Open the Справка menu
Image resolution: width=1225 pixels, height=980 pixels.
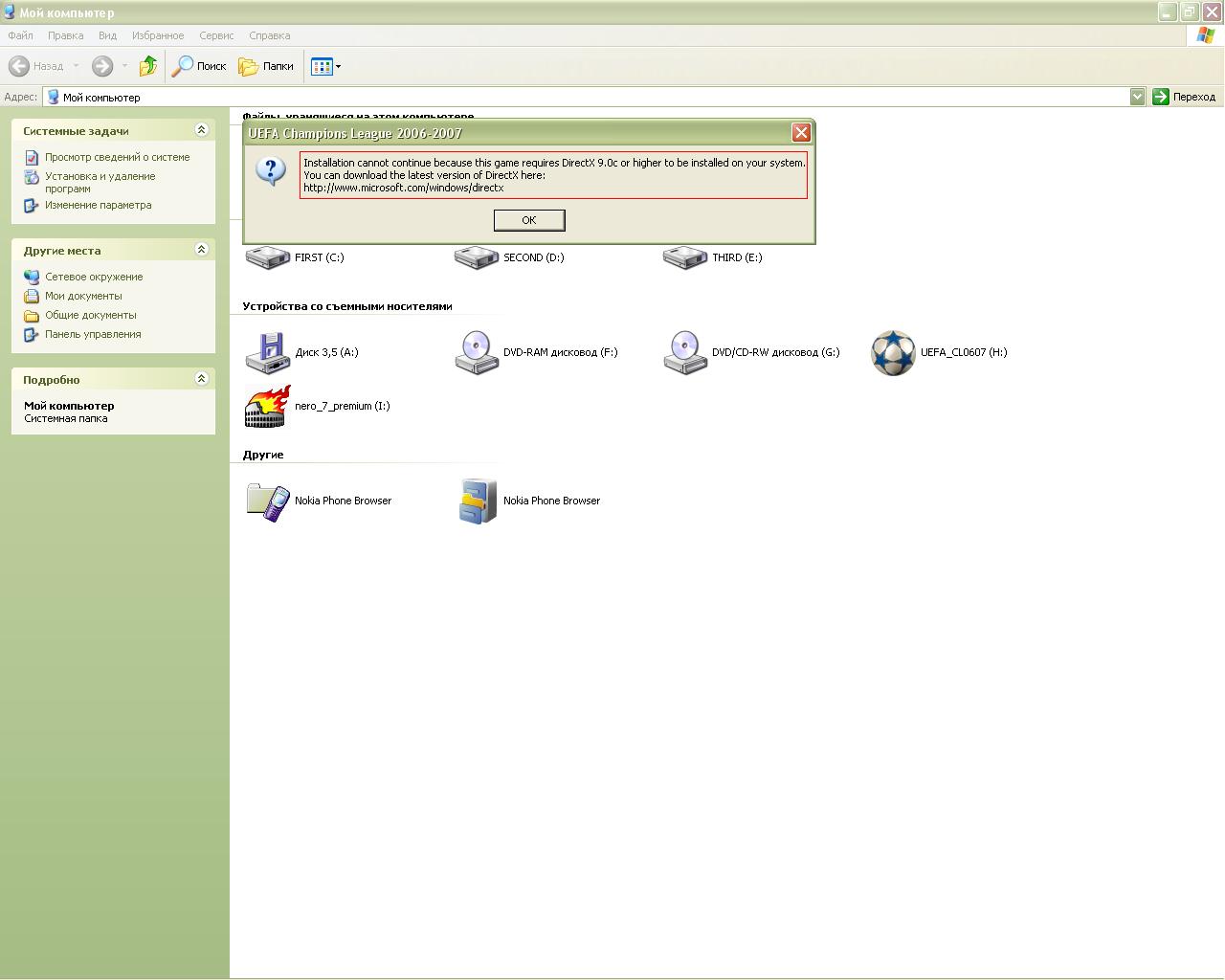(269, 35)
